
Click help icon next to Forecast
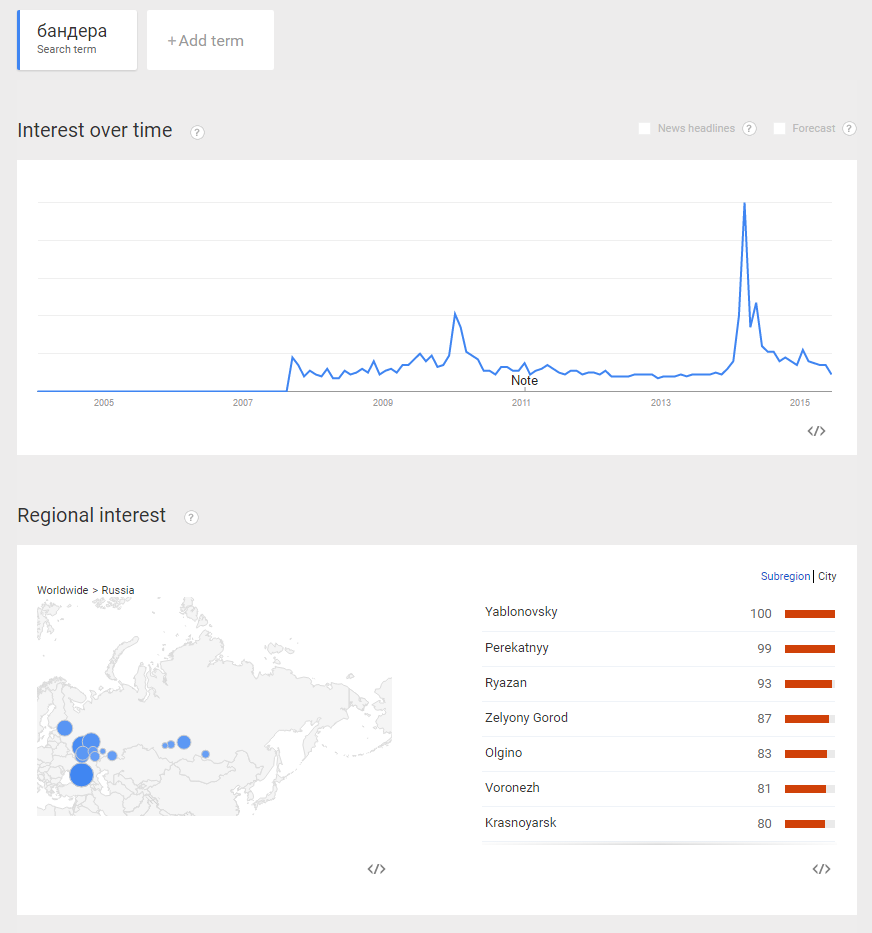pos(849,129)
